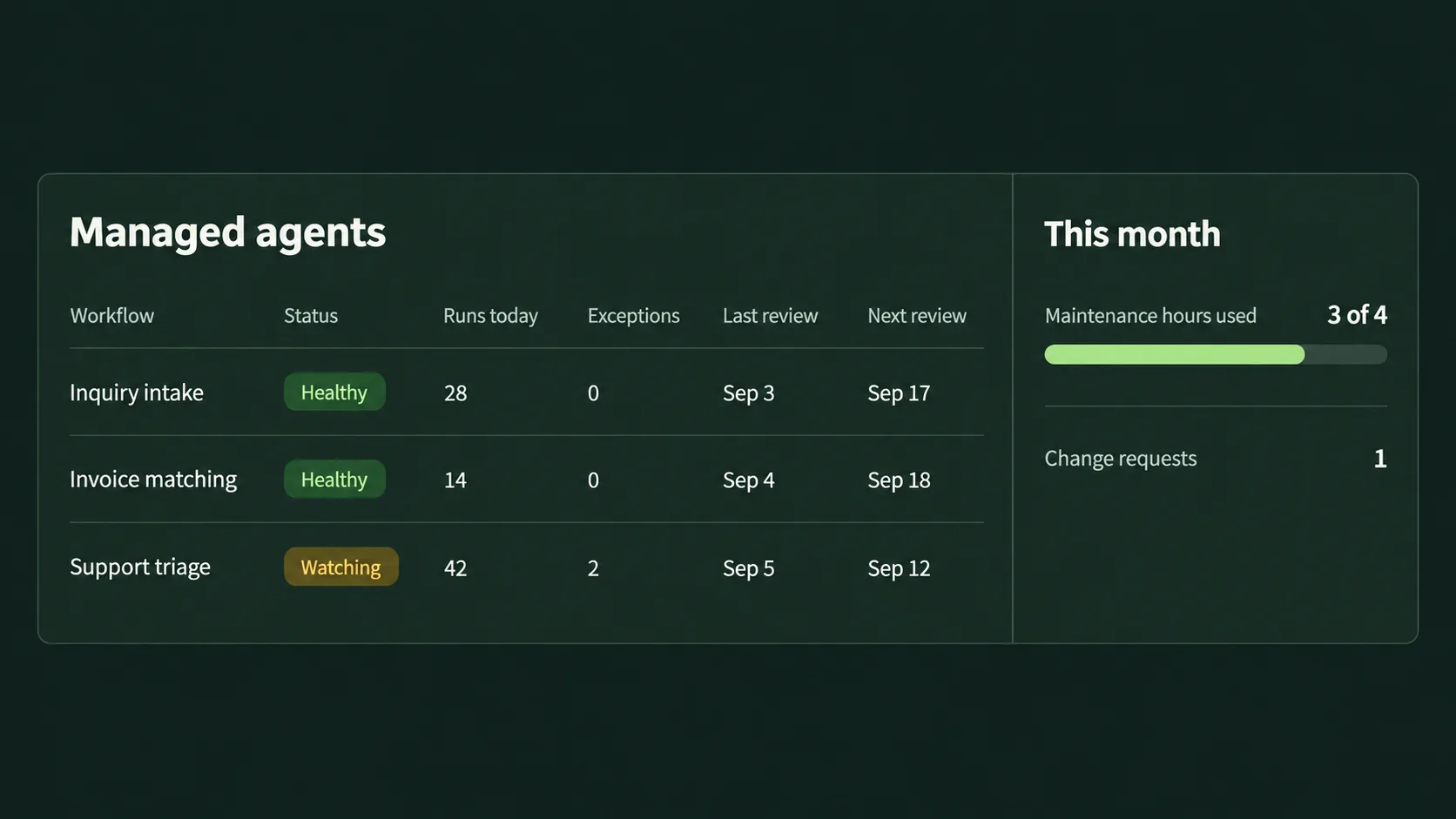
Task: Select the Runs today column header
Action: (x=490, y=316)
